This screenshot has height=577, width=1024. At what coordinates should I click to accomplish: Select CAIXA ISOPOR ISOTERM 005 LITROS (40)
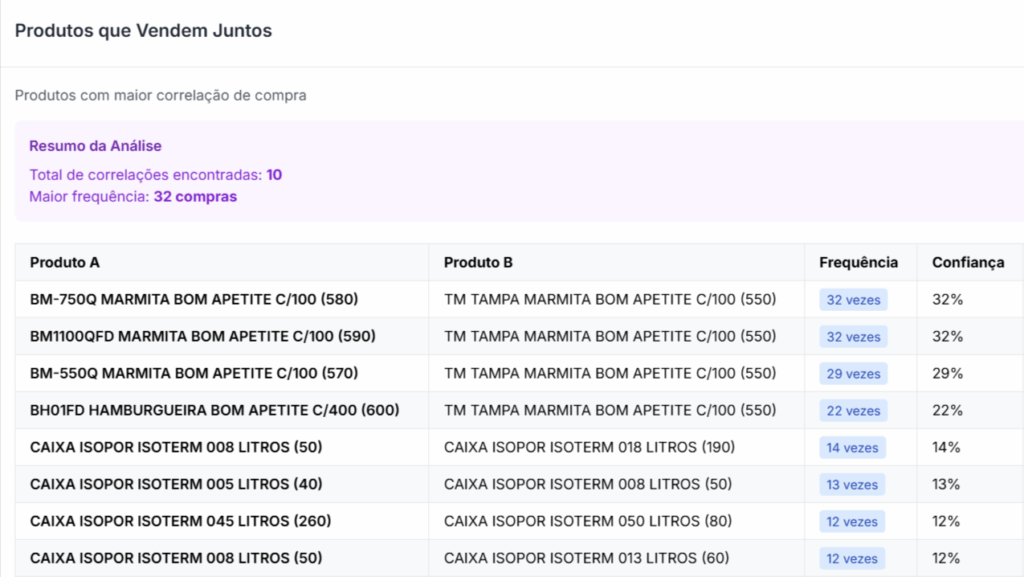pos(176,484)
